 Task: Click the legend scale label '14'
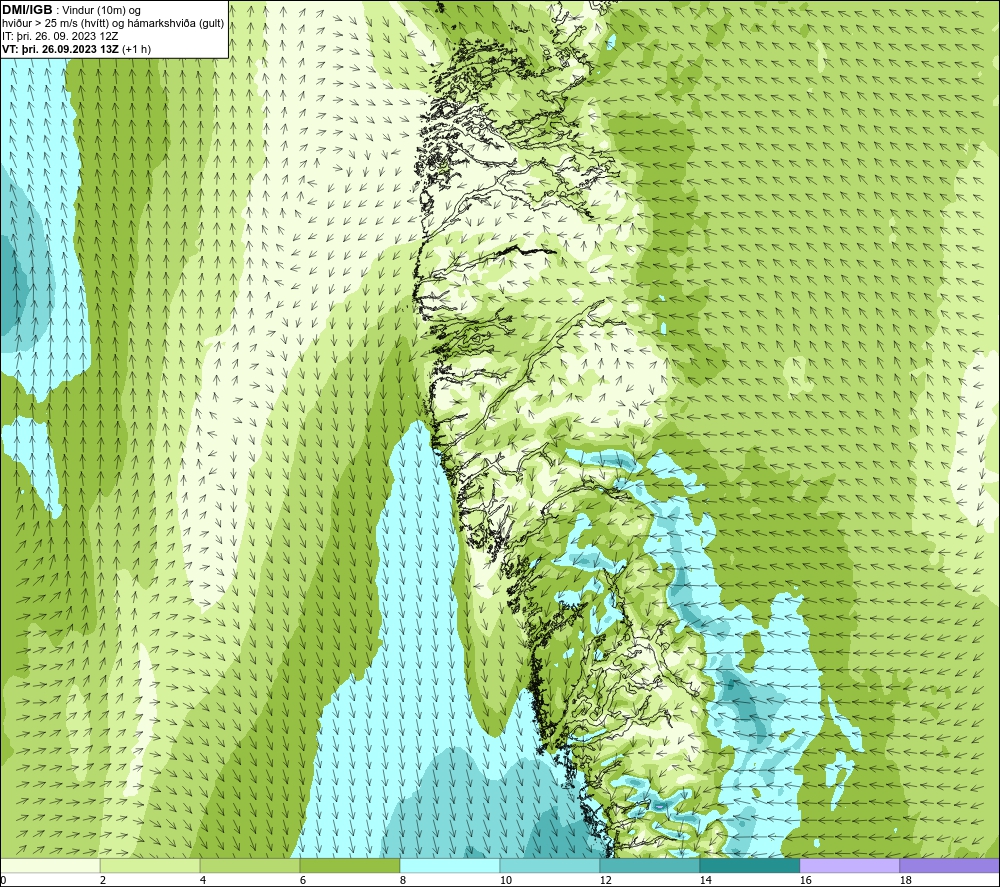pos(705,881)
